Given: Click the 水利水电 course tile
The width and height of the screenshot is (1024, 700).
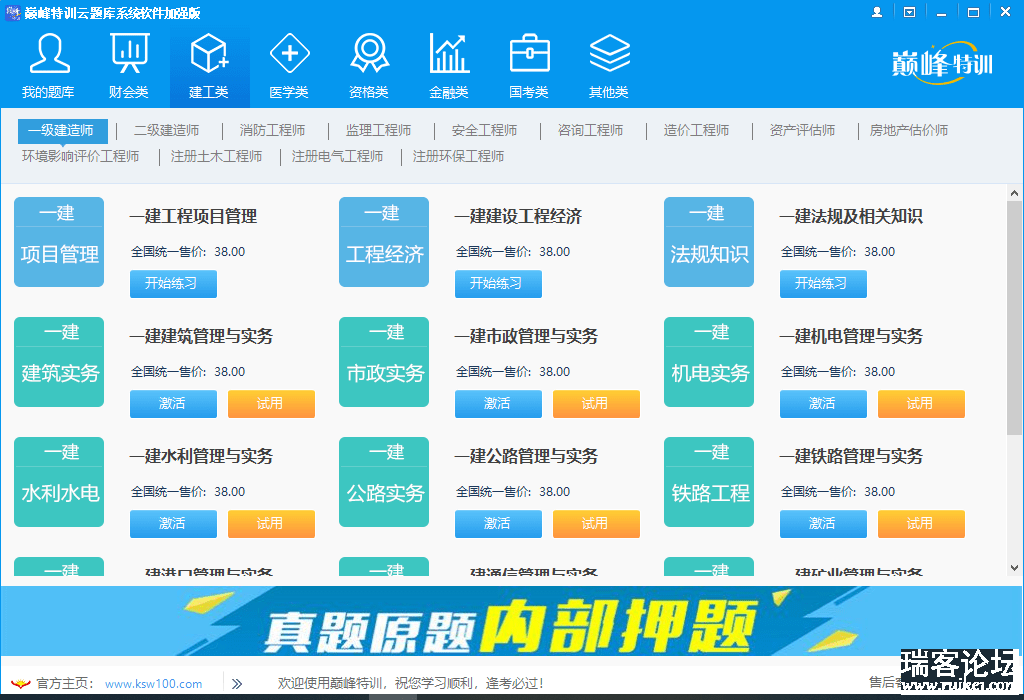Looking at the screenshot, I should (x=59, y=482).
